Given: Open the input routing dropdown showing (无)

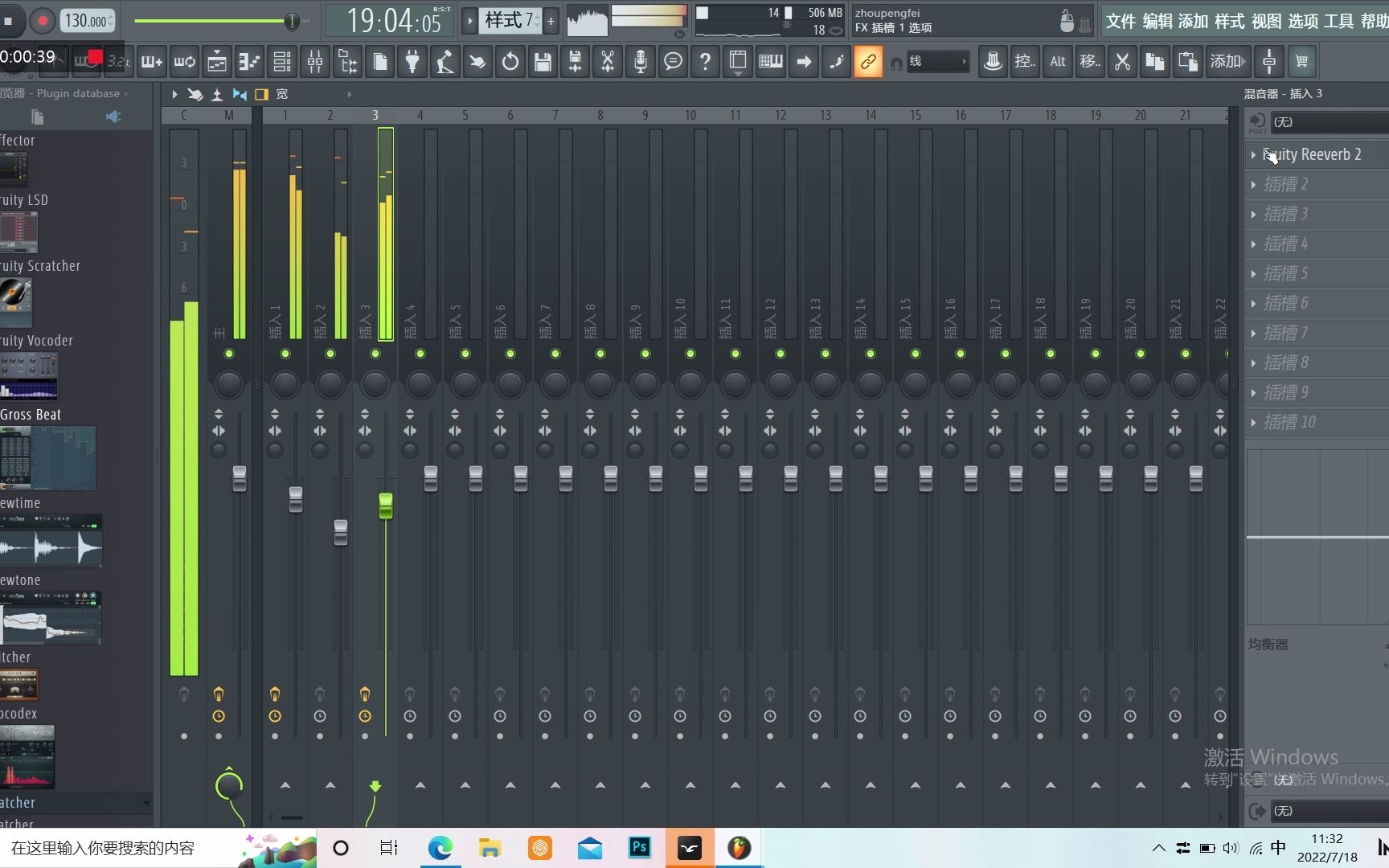Looking at the screenshot, I should pos(1330,121).
